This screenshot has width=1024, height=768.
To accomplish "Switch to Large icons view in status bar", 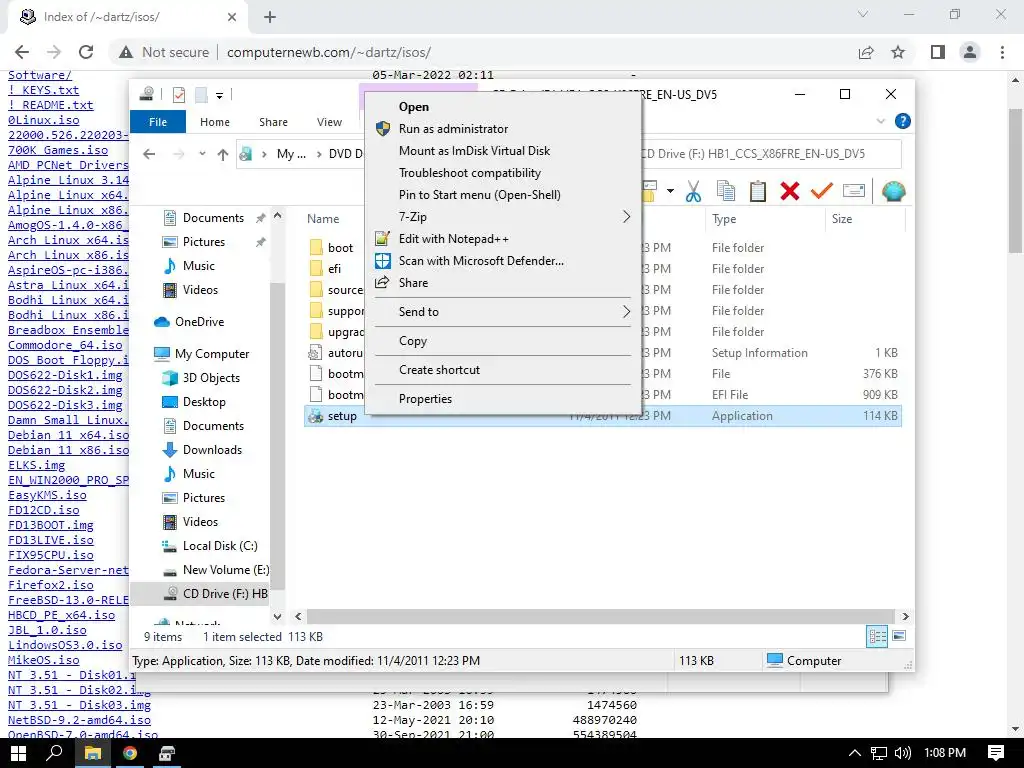I will 899,636.
